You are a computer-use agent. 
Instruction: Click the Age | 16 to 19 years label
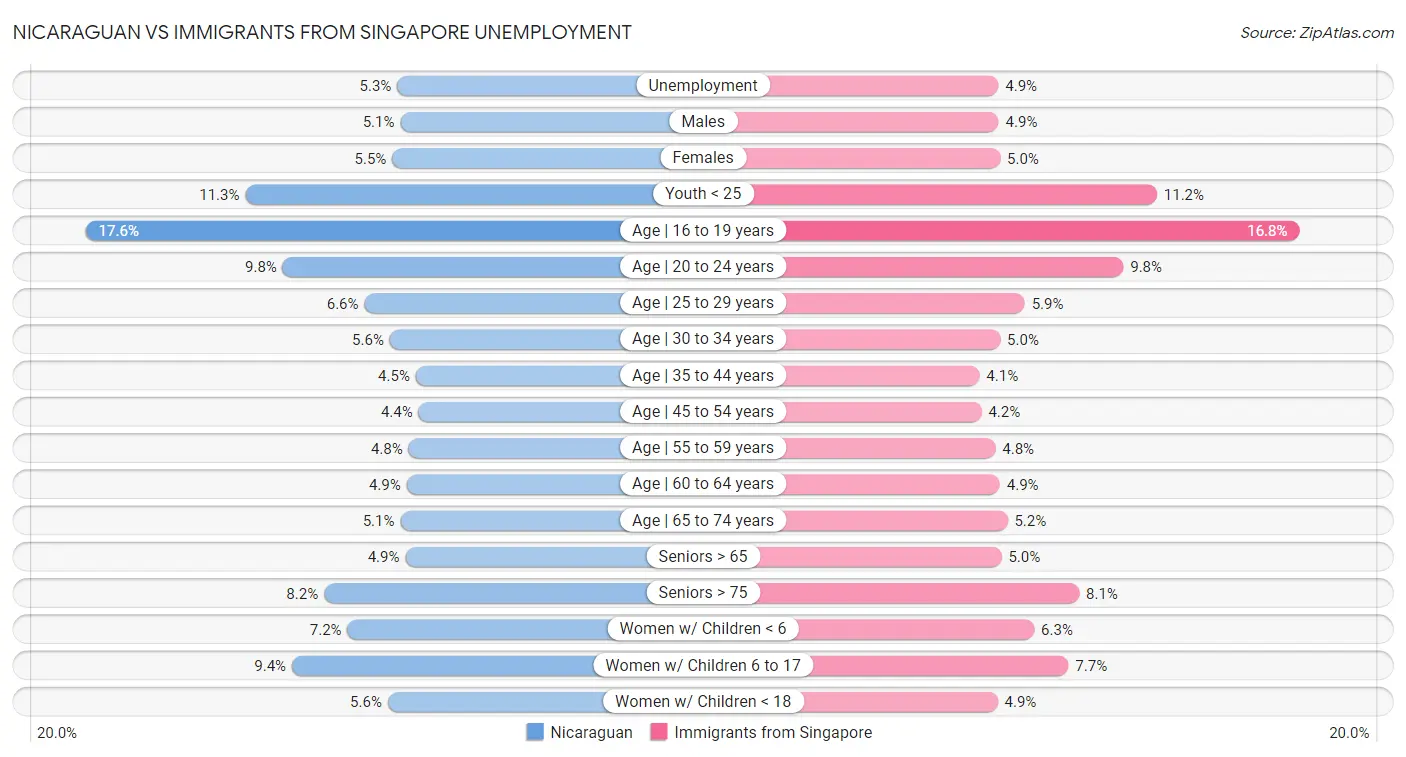(x=703, y=231)
